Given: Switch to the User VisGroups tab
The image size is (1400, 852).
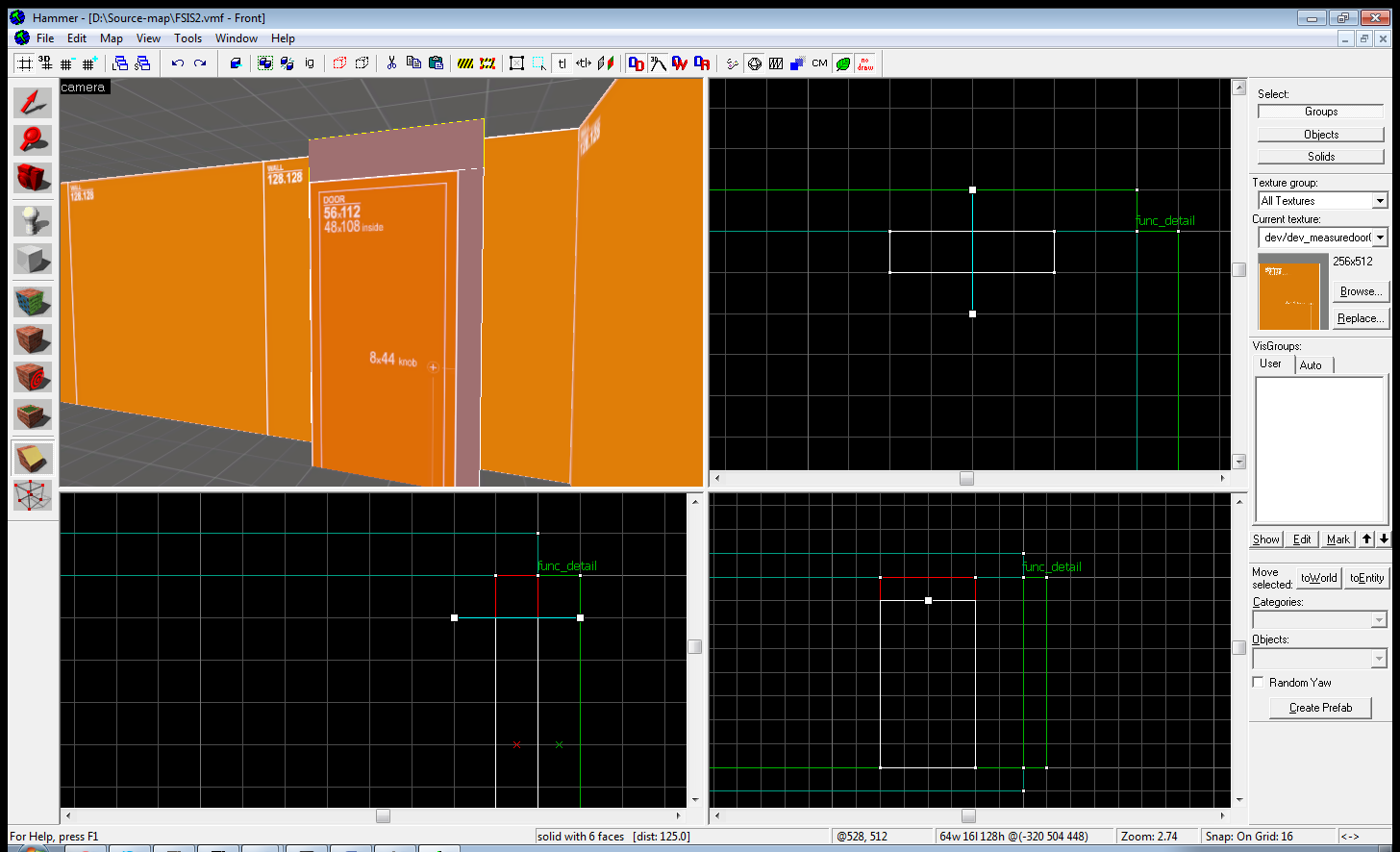Looking at the screenshot, I should [1271, 363].
